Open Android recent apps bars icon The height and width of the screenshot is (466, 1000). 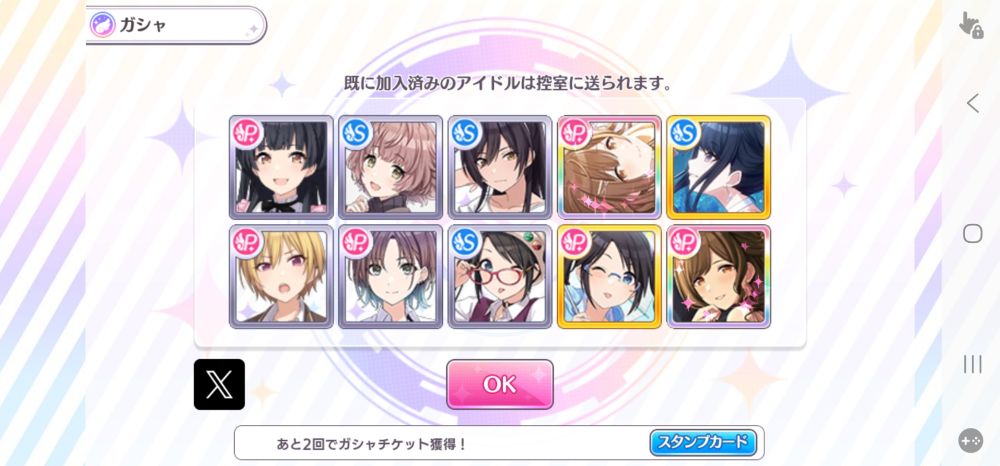click(x=973, y=364)
